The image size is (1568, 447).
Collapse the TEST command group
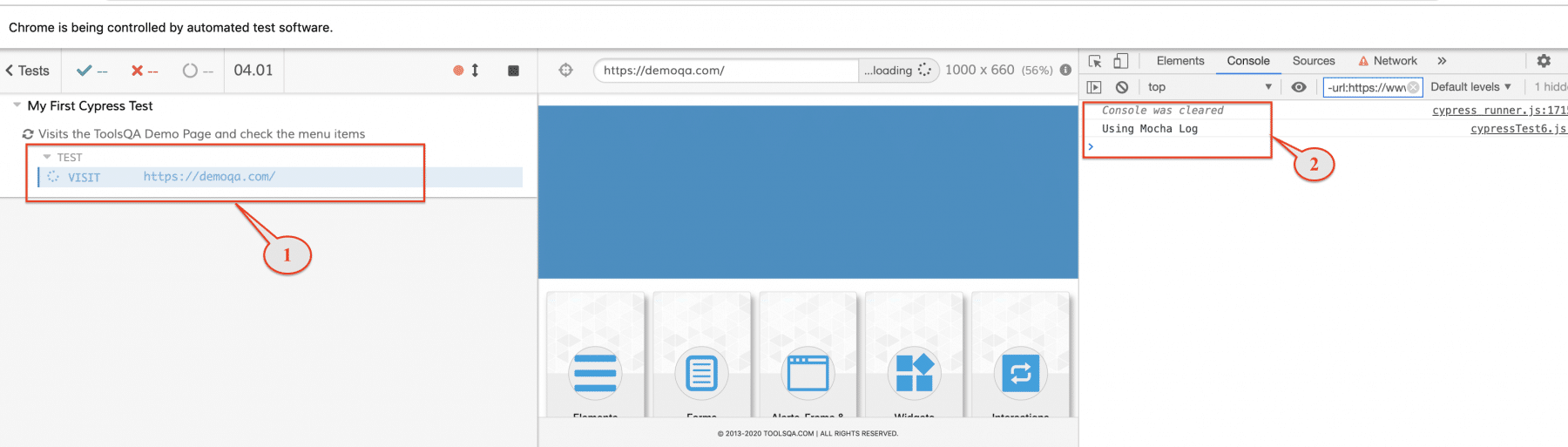[47, 157]
